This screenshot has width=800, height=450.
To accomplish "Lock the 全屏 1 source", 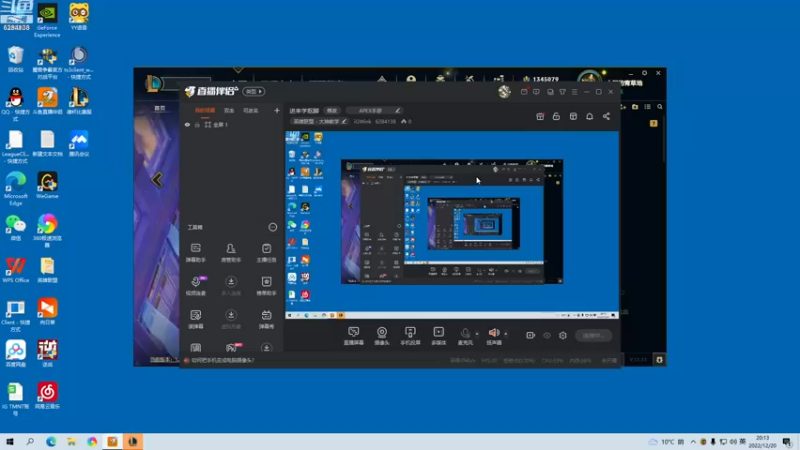I will coord(197,124).
